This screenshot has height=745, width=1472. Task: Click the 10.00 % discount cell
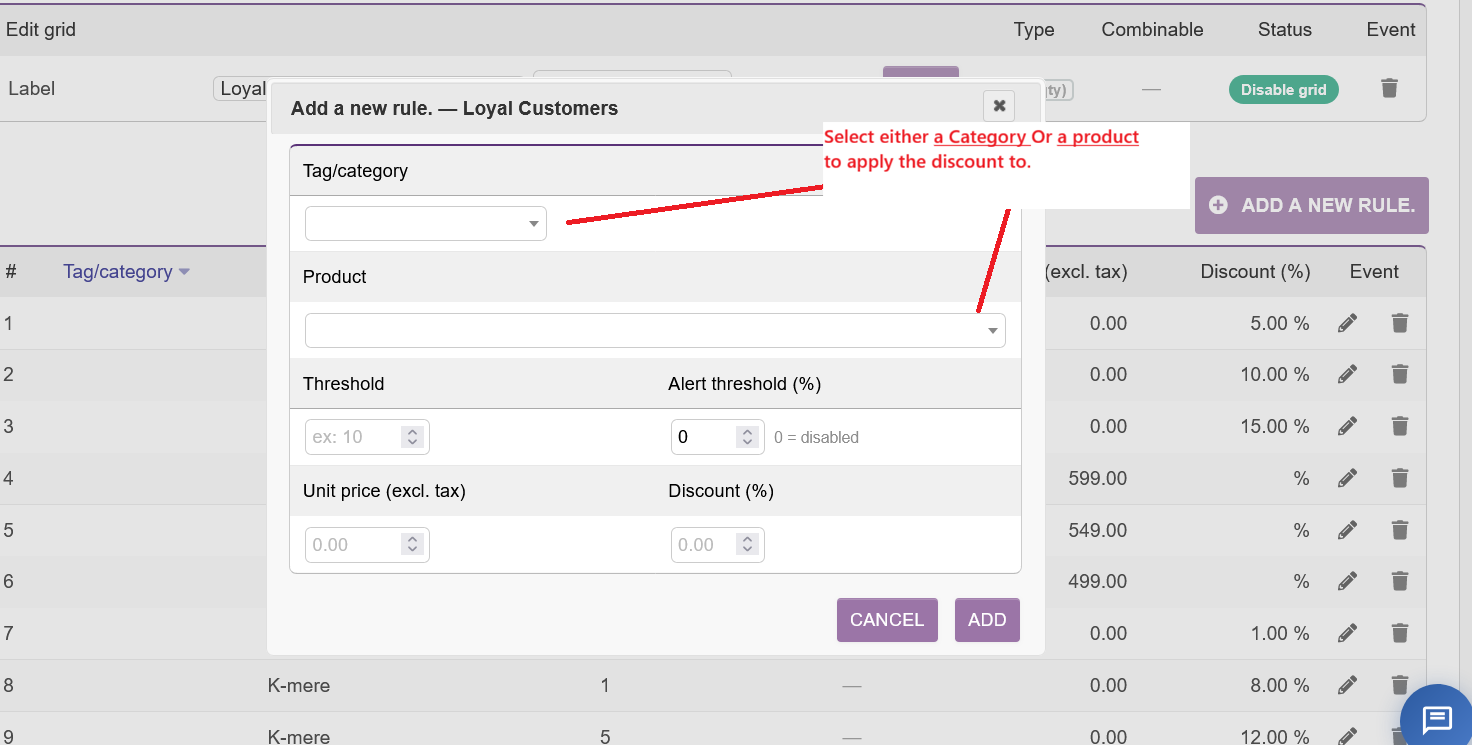tap(1274, 374)
